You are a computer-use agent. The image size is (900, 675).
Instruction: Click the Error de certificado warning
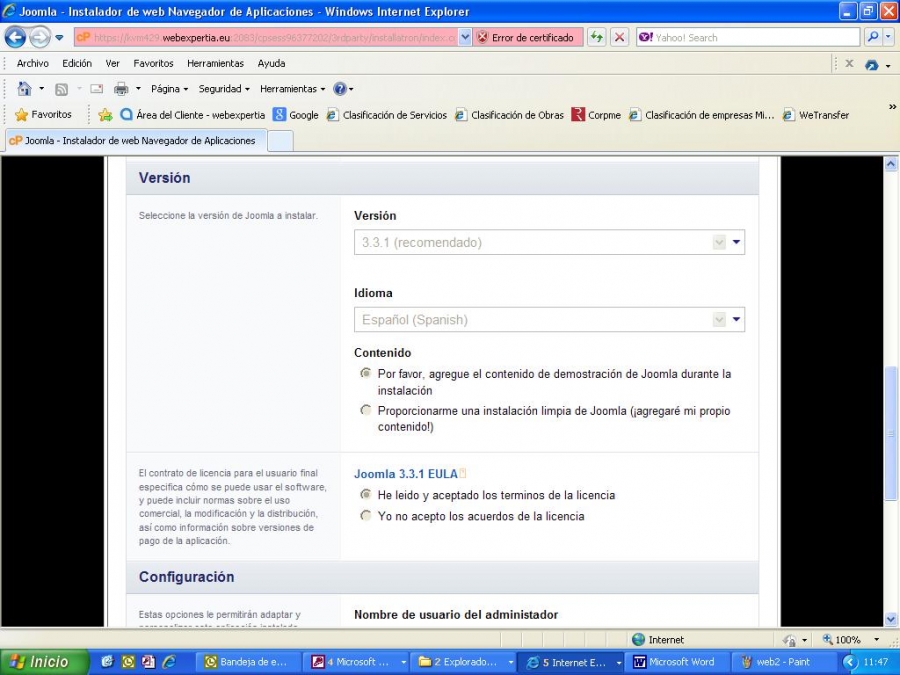click(527, 38)
